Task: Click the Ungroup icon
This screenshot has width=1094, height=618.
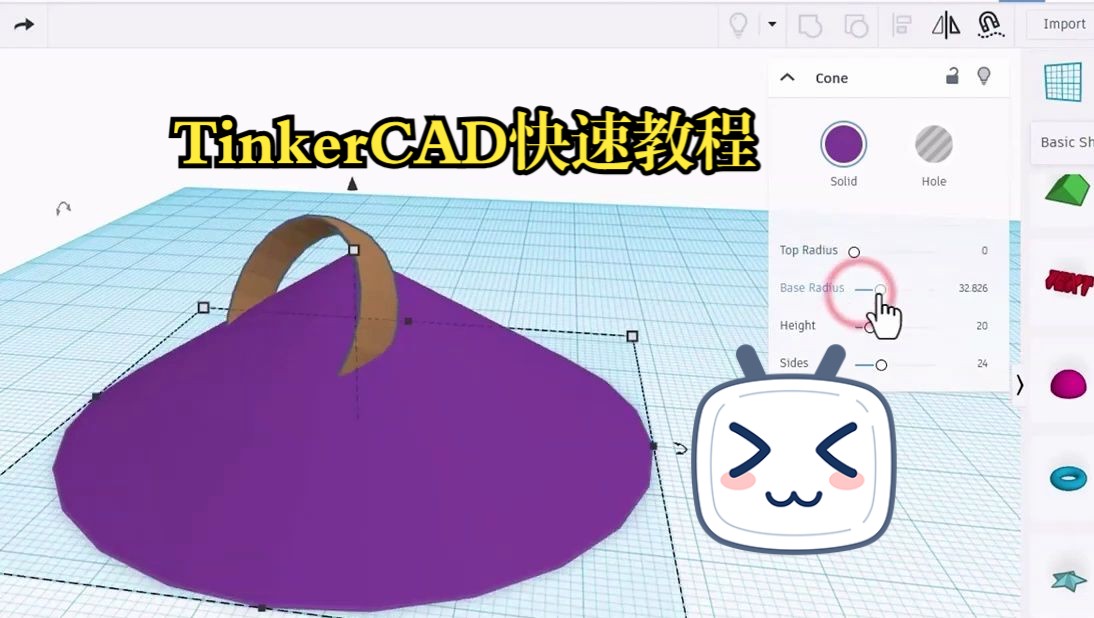Action: 857,25
